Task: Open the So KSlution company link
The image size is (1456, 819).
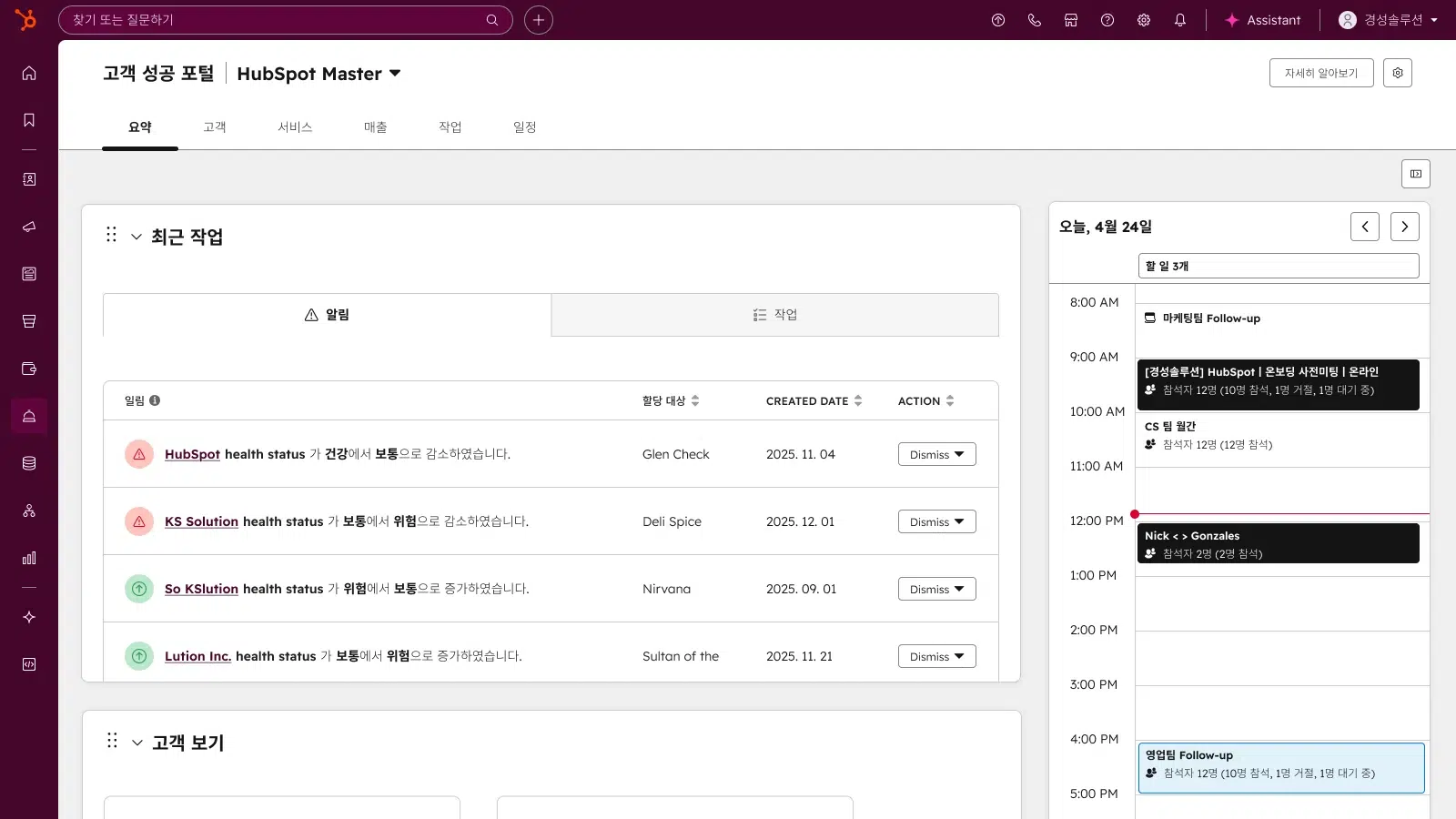Action: pyautogui.click(x=201, y=589)
